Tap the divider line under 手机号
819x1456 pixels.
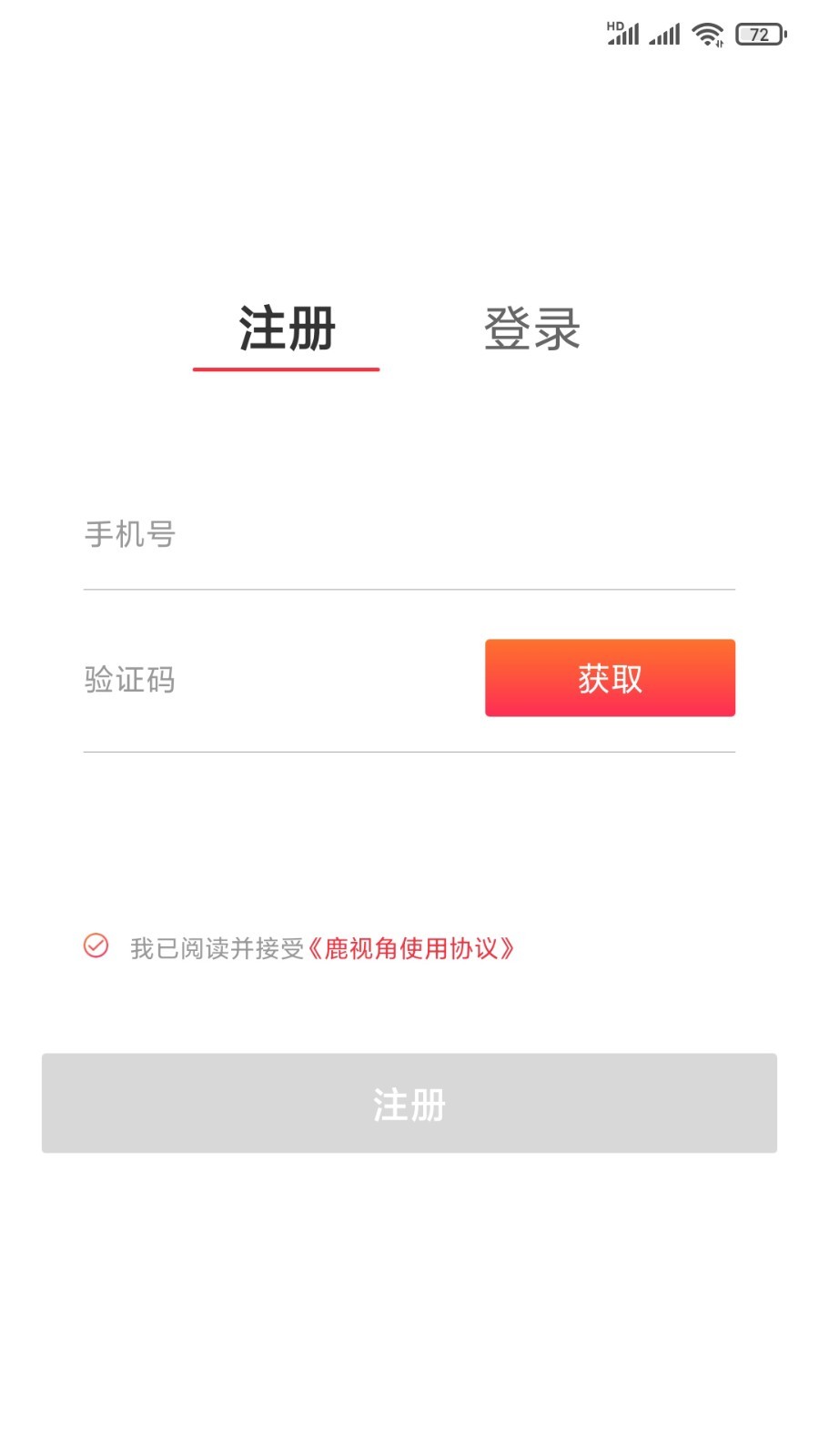[x=409, y=590]
